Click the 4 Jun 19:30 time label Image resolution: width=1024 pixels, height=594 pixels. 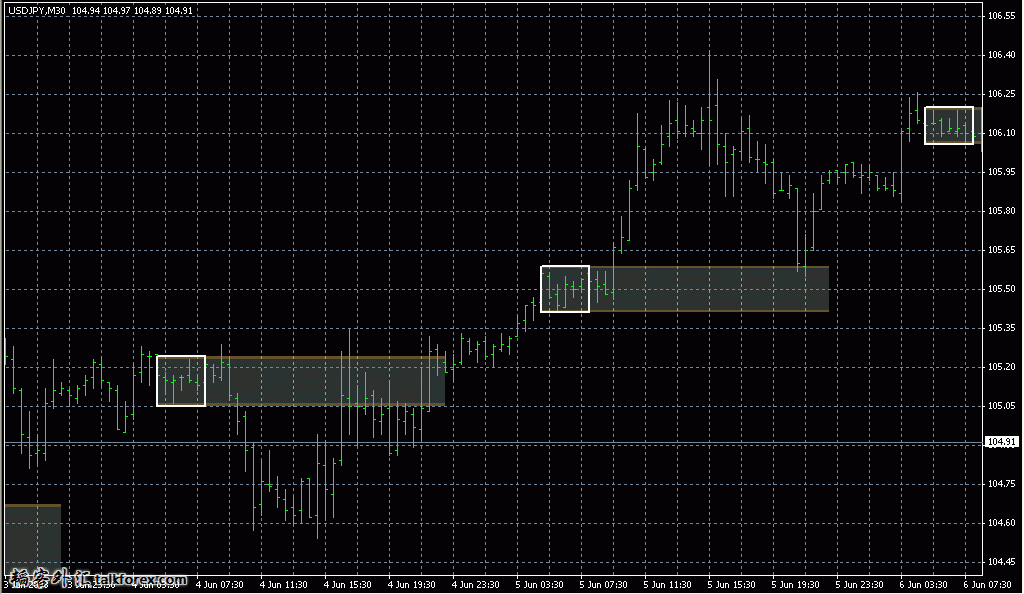(411, 585)
